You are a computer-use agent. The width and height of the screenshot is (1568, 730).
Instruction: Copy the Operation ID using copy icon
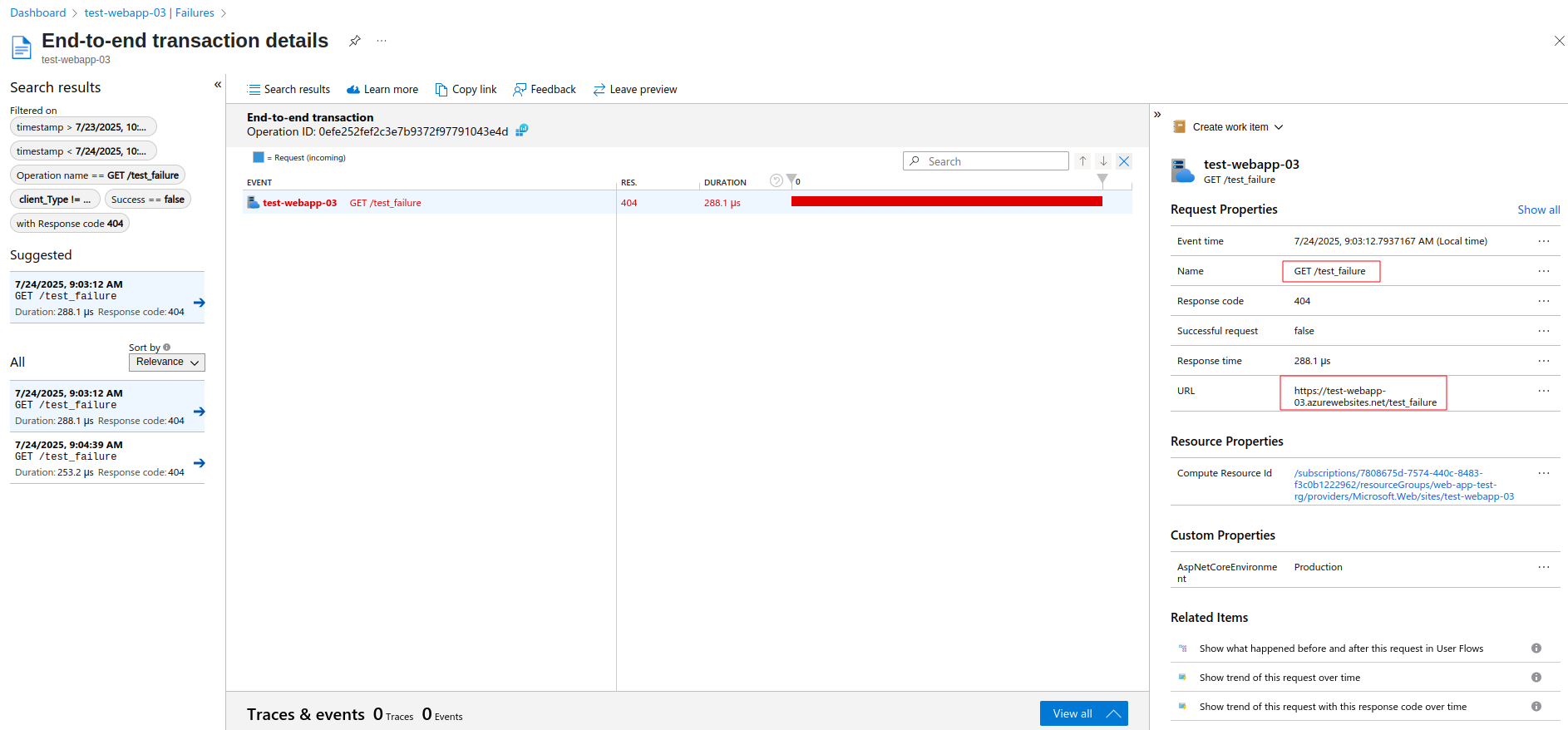point(522,131)
